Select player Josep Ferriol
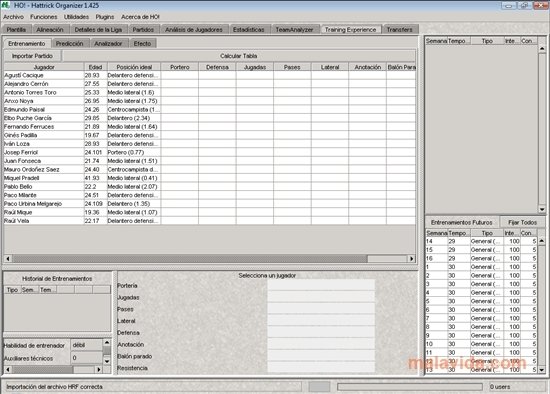The image size is (550, 394). coord(209,152)
